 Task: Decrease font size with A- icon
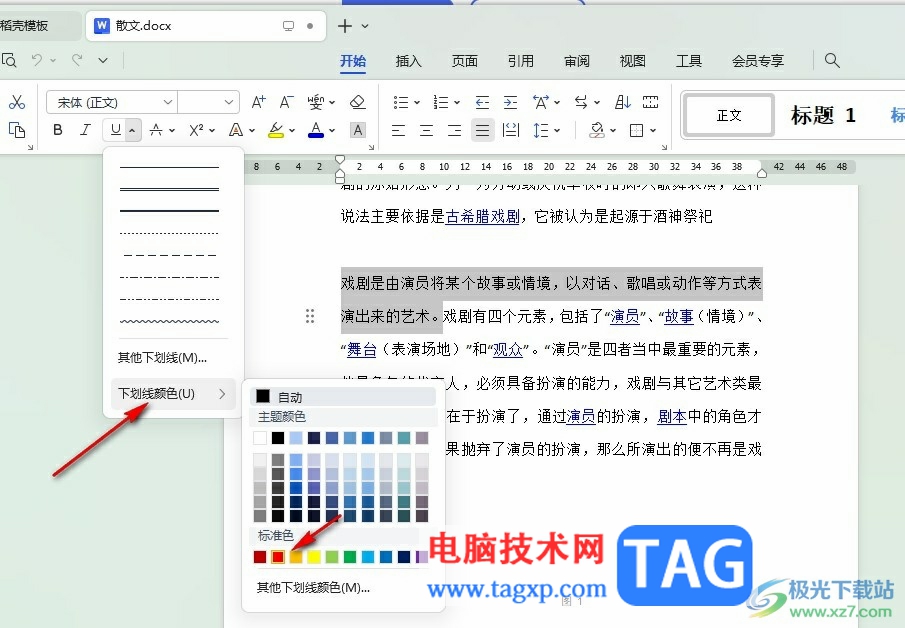click(286, 103)
